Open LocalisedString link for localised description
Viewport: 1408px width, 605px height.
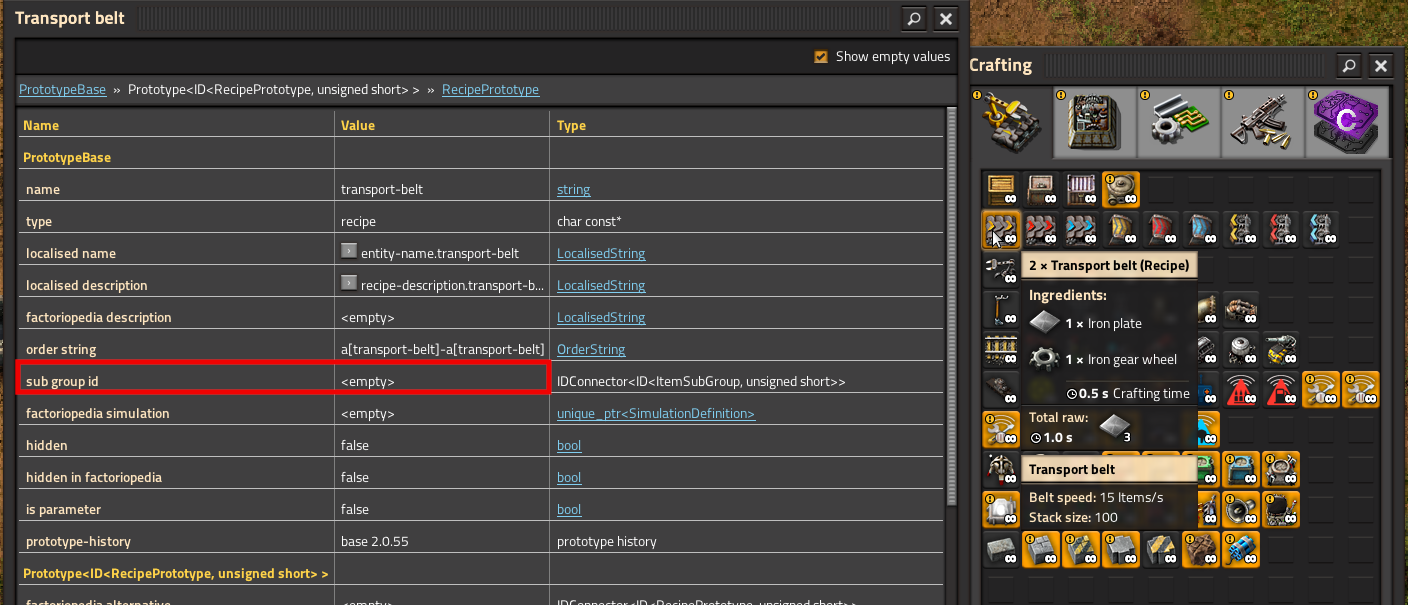[601, 286]
